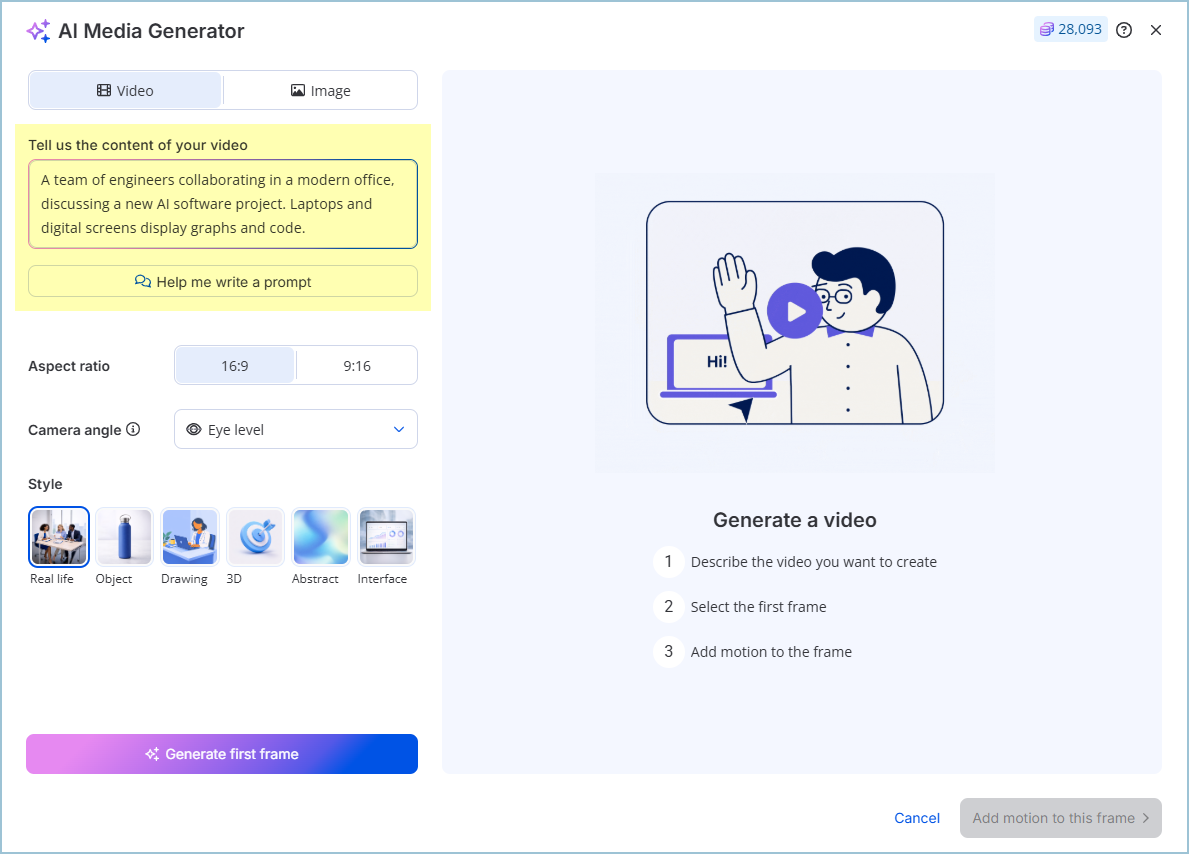This screenshot has height=854, width=1189.
Task: Click the Eye level dropdown chevron
Action: (399, 430)
